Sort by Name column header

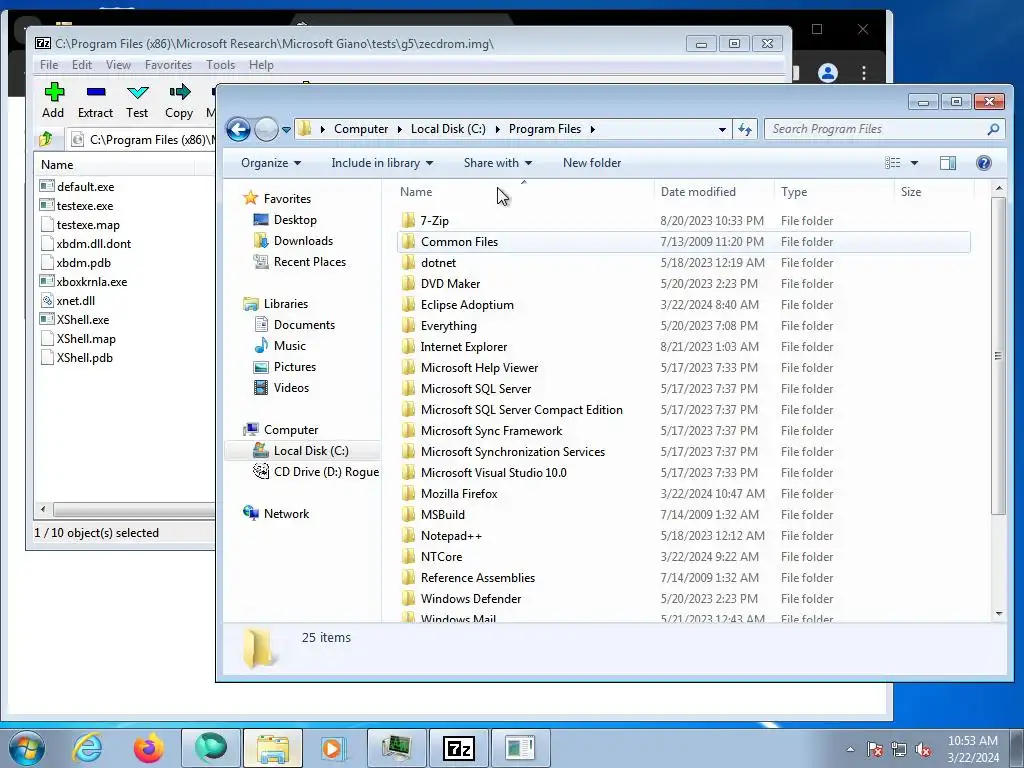click(x=524, y=192)
